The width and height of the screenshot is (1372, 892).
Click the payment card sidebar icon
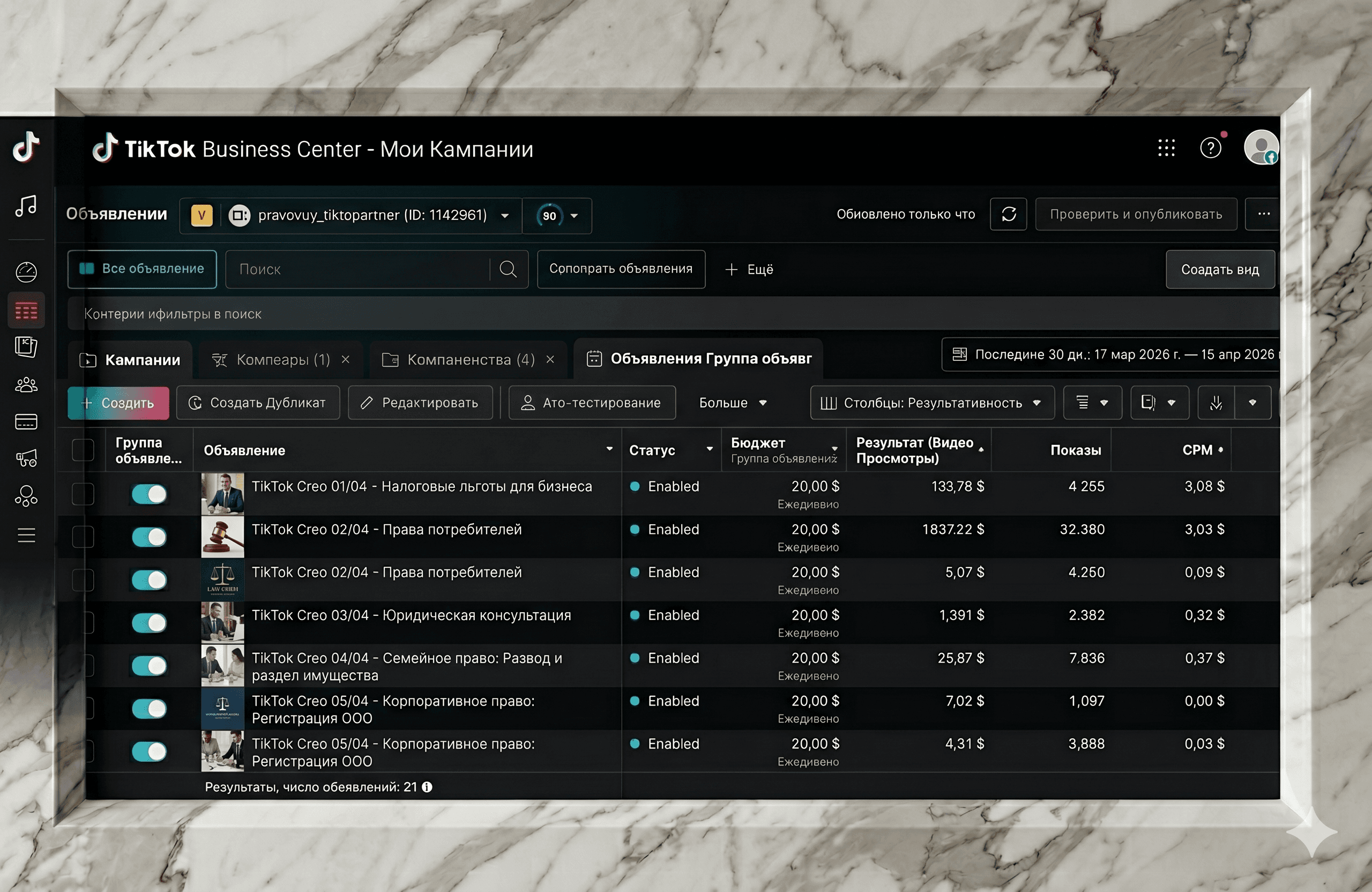tap(26, 422)
